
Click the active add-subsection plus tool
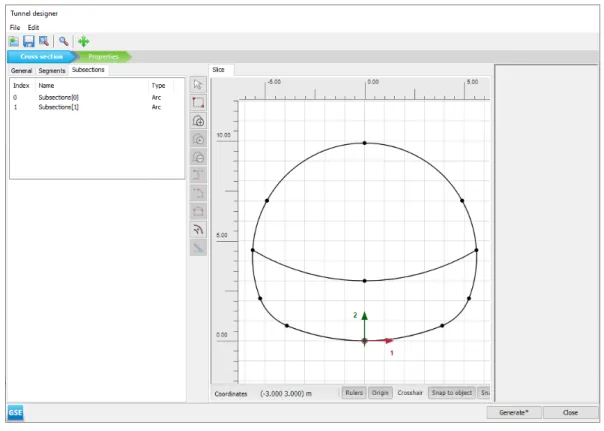[198, 121]
